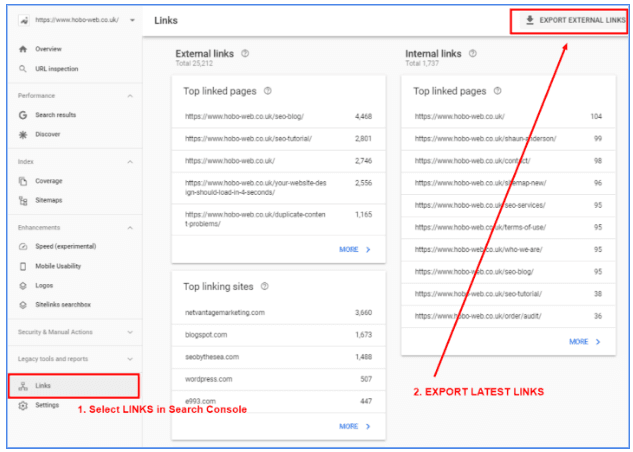The width and height of the screenshot is (633, 452).
Task: Click MORE link under Top linking sites
Action: coord(349,426)
